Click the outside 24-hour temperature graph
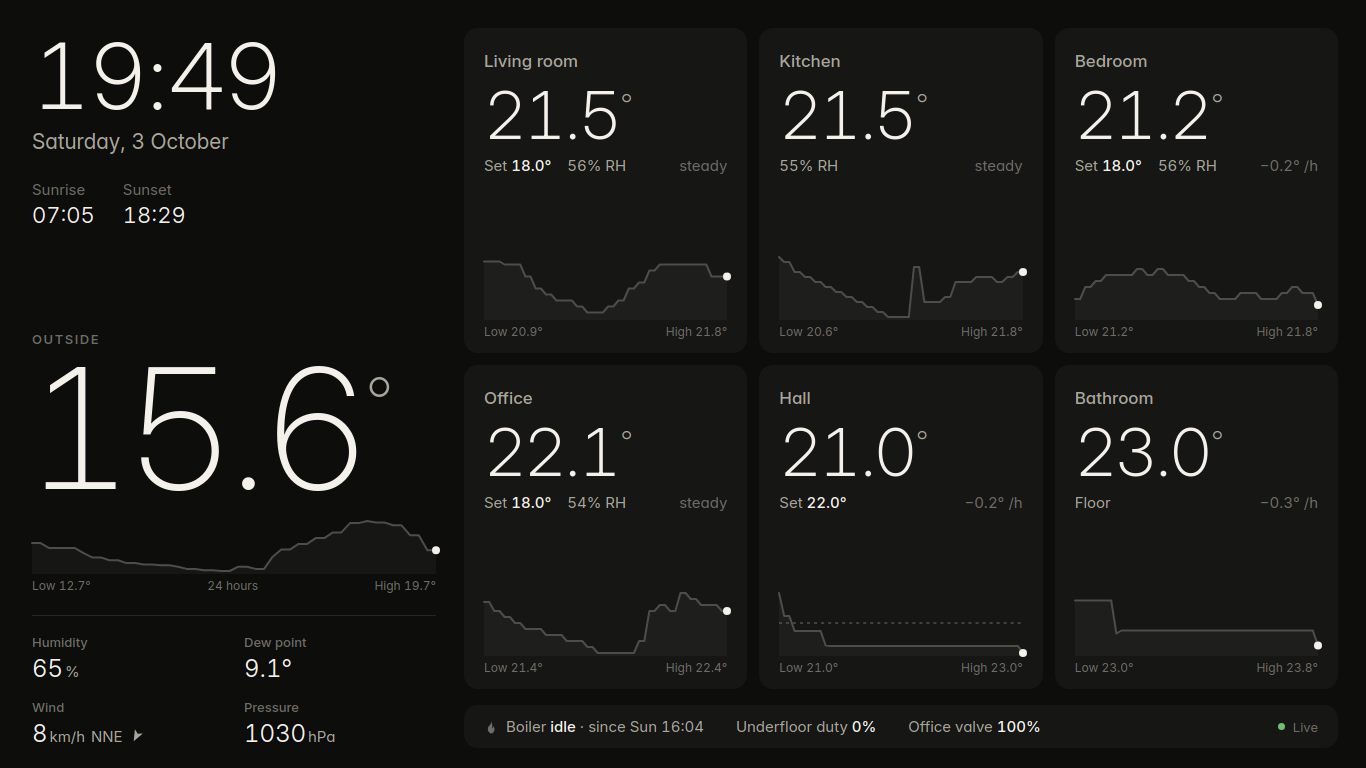 234,547
